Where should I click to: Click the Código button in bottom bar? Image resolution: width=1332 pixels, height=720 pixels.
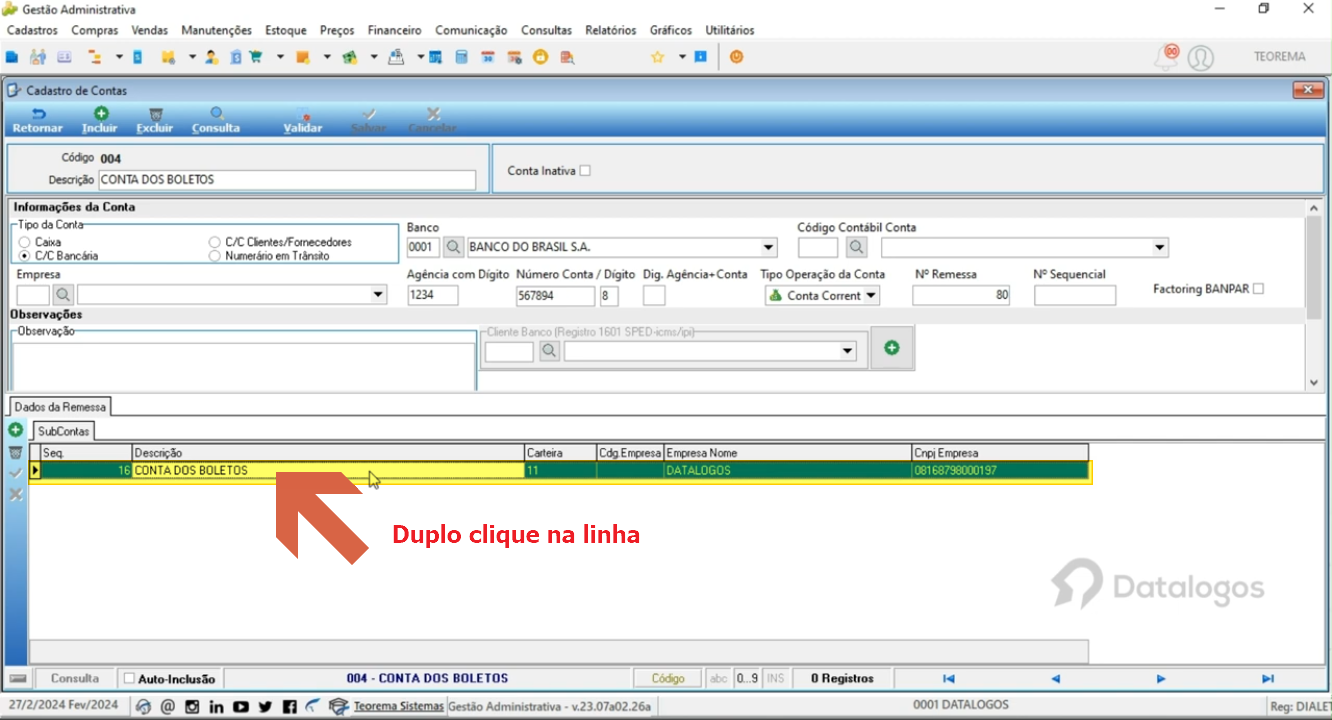click(x=668, y=678)
